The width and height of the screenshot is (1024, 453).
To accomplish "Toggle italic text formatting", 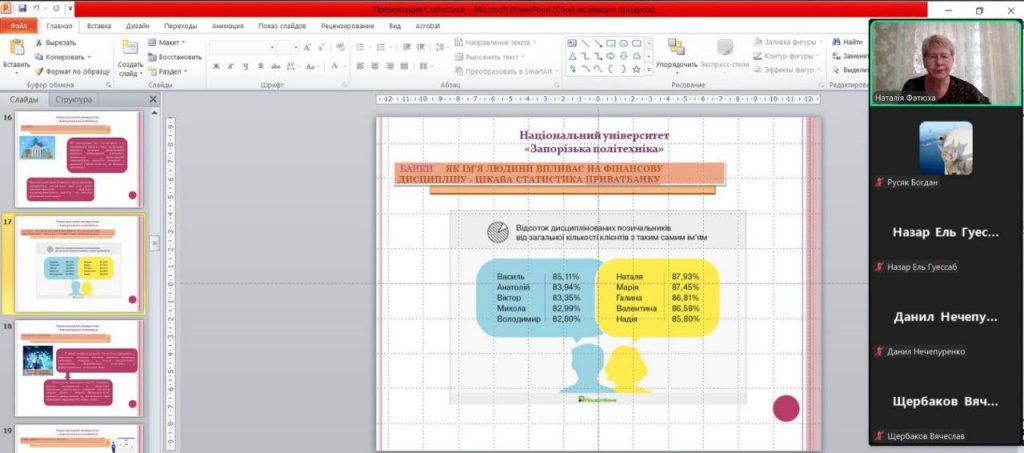I will pos(230,67).
